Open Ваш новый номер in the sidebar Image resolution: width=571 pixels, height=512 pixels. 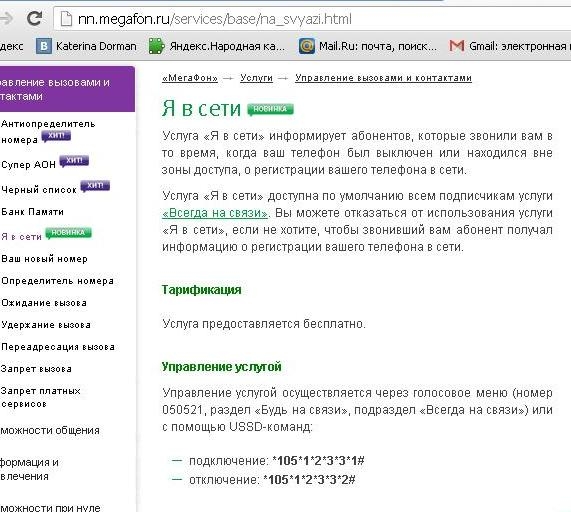(x=44, y=259)
